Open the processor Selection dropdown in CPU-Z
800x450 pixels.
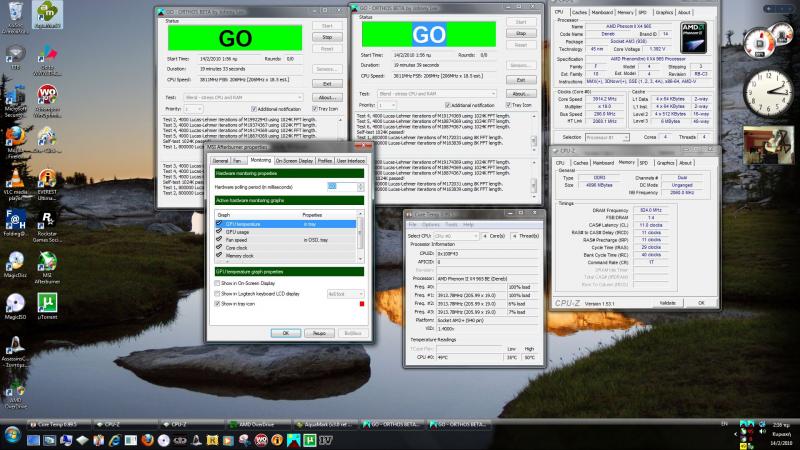tap(607, 137)
